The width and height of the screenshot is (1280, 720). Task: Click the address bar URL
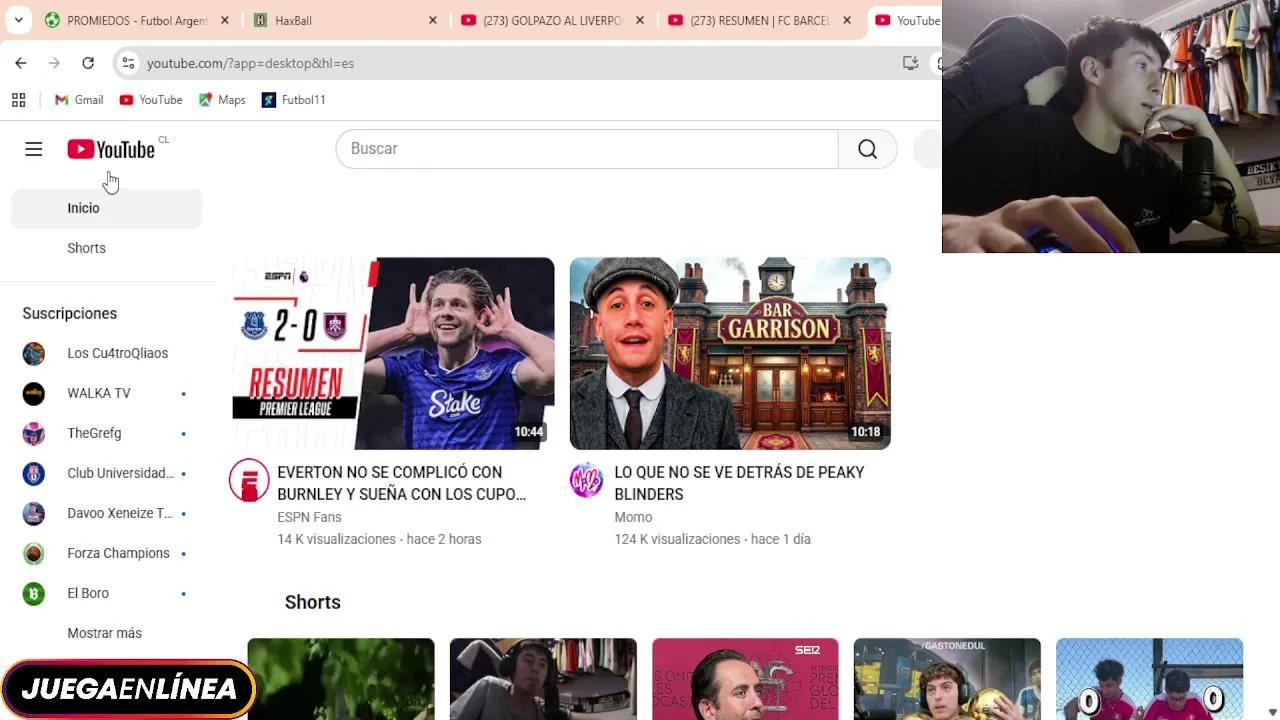coord(250,63)
